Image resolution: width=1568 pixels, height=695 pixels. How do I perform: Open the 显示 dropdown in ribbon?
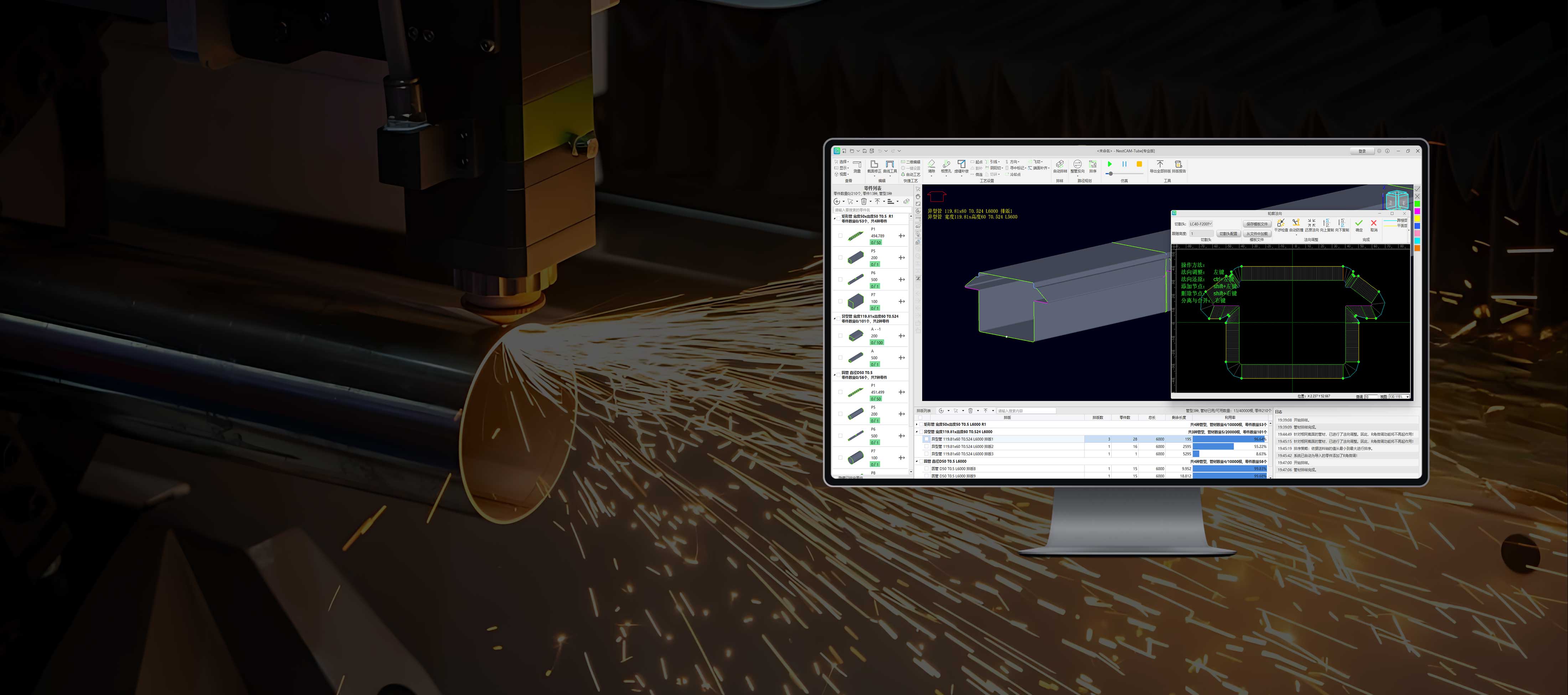842,168
